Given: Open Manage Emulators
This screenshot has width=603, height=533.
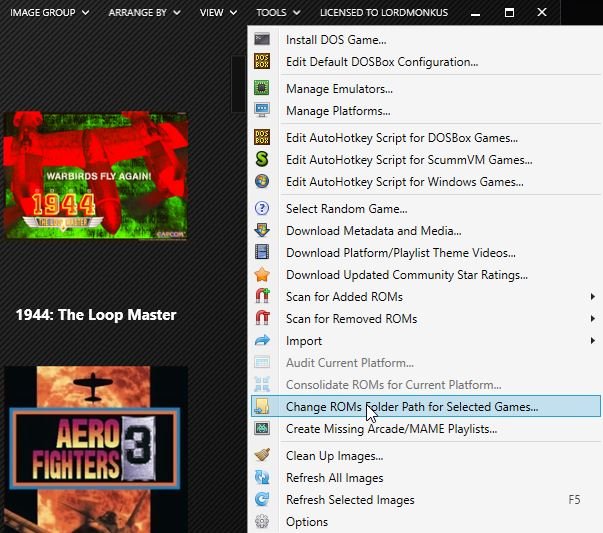Looking at the screenshot, I should 425,88.
